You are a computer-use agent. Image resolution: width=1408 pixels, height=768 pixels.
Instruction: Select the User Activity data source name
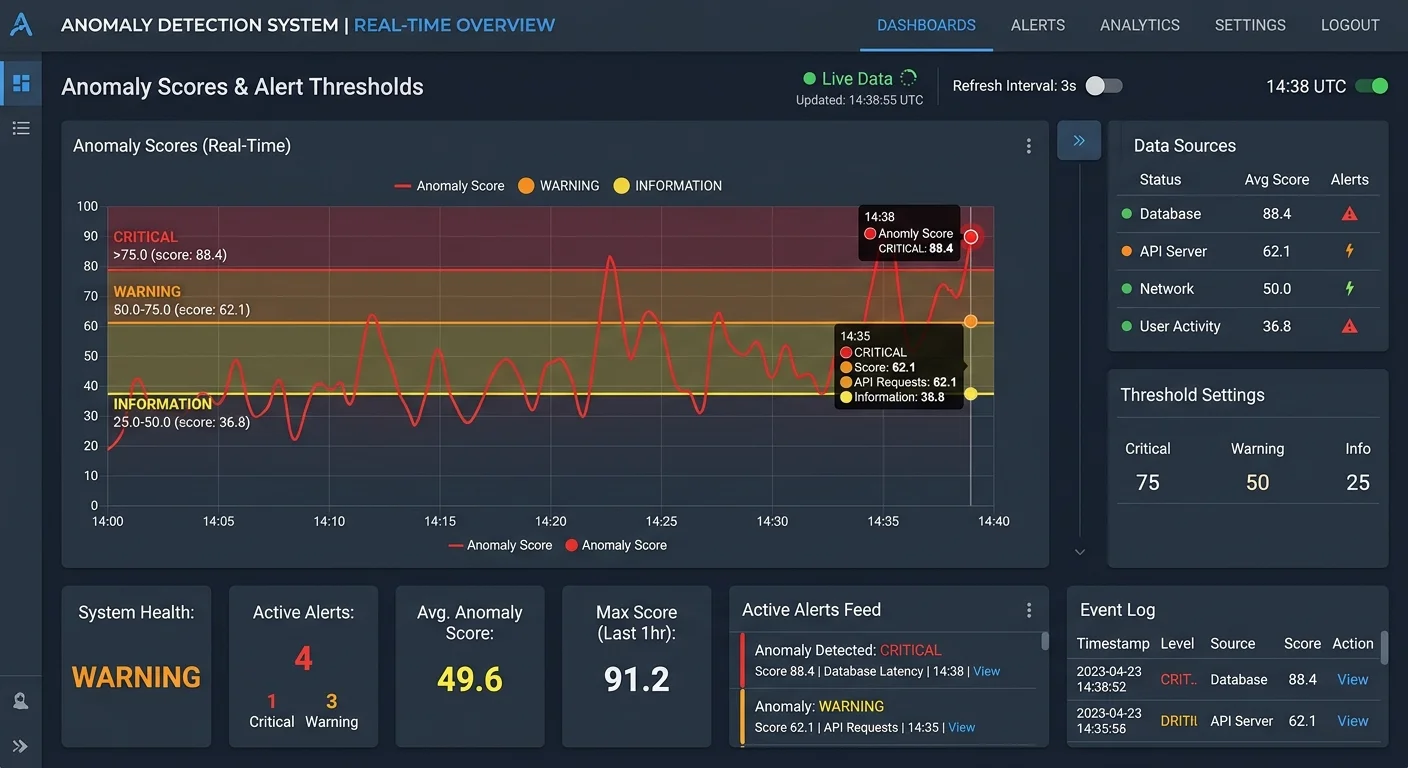(1180, 326)
